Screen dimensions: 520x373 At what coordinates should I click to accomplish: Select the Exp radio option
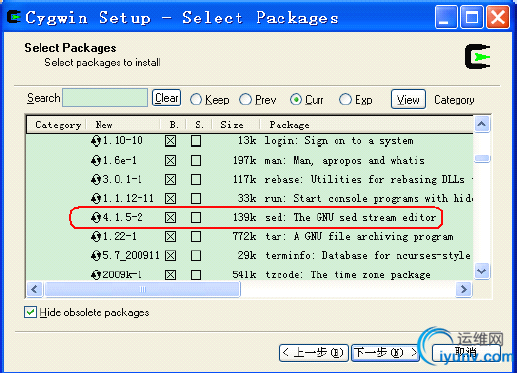(x=345, y=99)
